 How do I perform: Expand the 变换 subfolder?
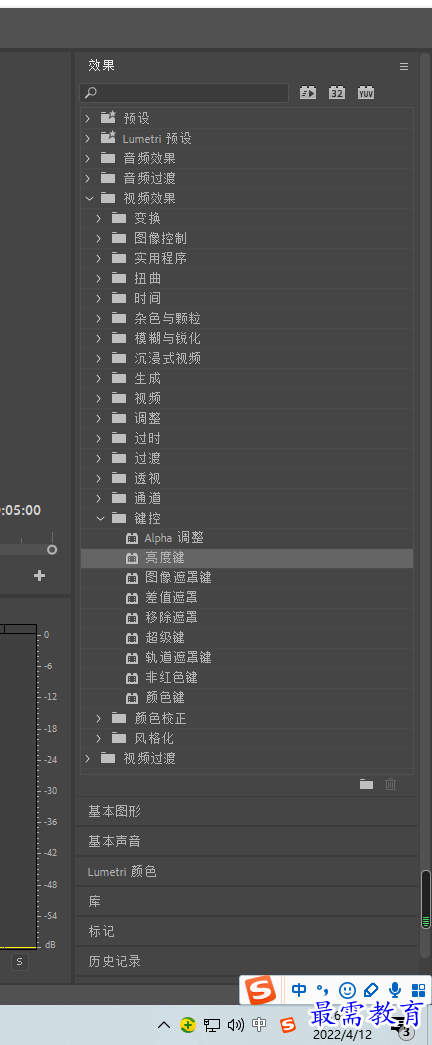click(x=99, y=219)
